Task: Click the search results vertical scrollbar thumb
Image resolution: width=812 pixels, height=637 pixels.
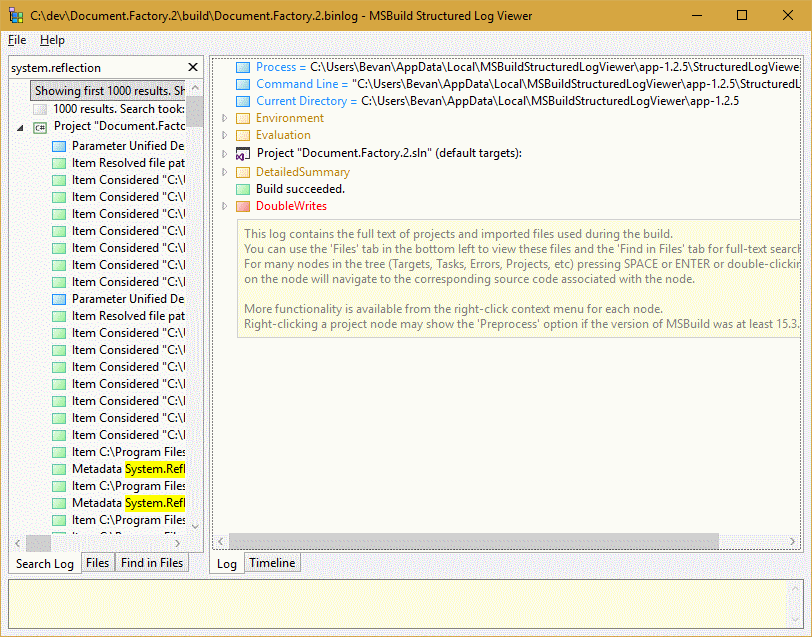Action: (x=195, y=110)
